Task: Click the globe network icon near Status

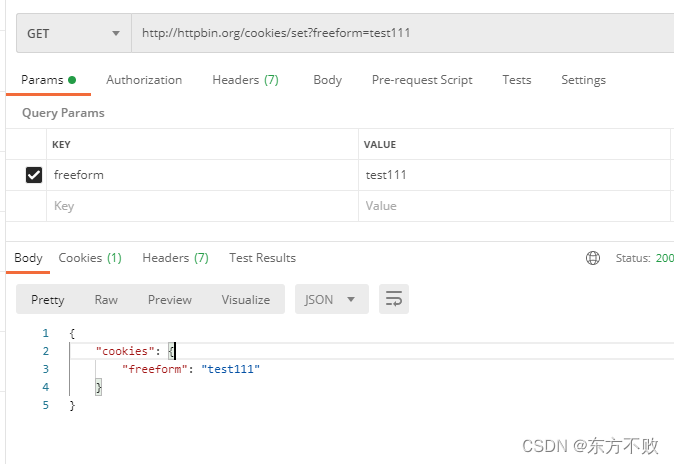Action: coord(593,258)
